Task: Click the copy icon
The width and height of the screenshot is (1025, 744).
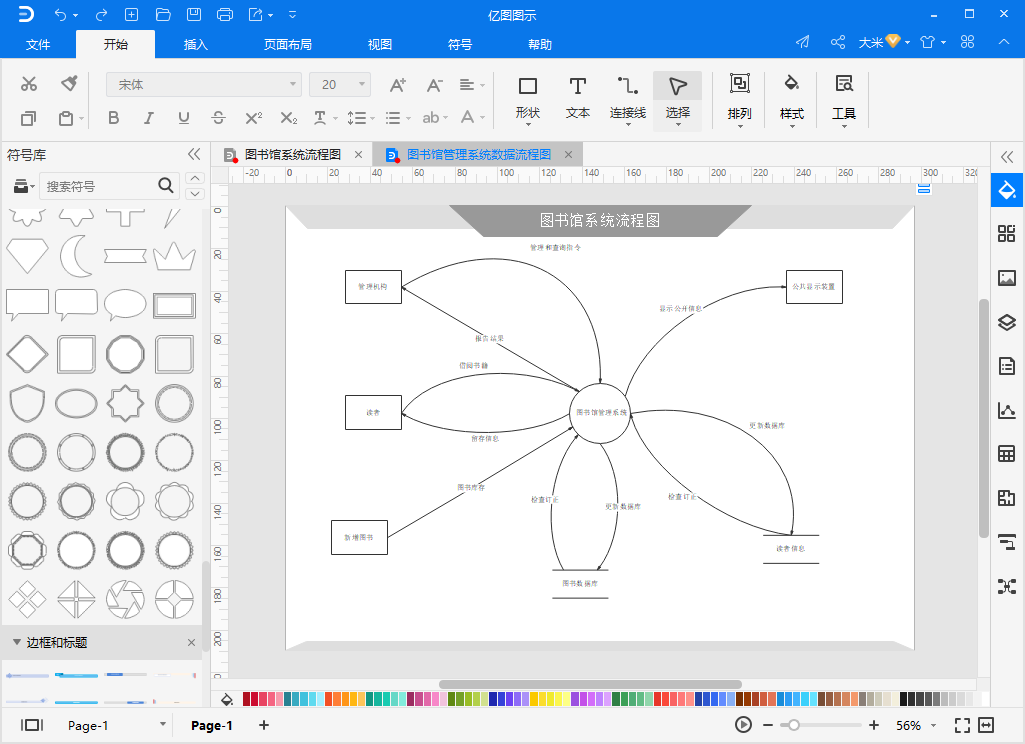Action: tap(29, 118)
